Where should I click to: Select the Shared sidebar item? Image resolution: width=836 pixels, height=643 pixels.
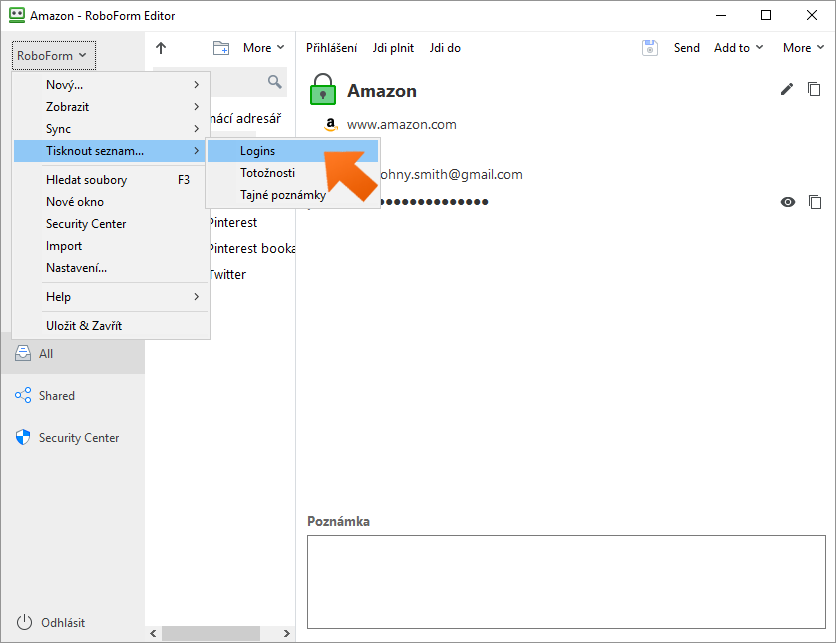coord(73,396)
